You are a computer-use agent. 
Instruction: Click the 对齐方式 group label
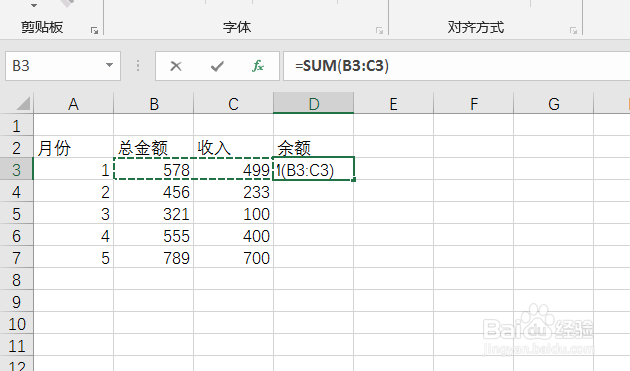[x=475, y=27]
